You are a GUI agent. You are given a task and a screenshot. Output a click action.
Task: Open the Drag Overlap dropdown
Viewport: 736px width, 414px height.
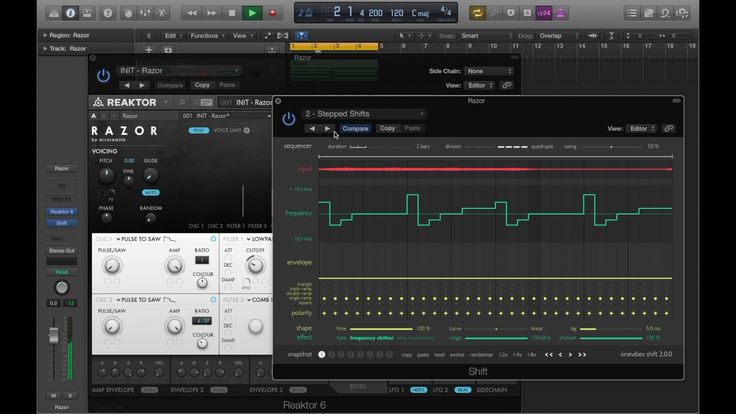point(558,36)
